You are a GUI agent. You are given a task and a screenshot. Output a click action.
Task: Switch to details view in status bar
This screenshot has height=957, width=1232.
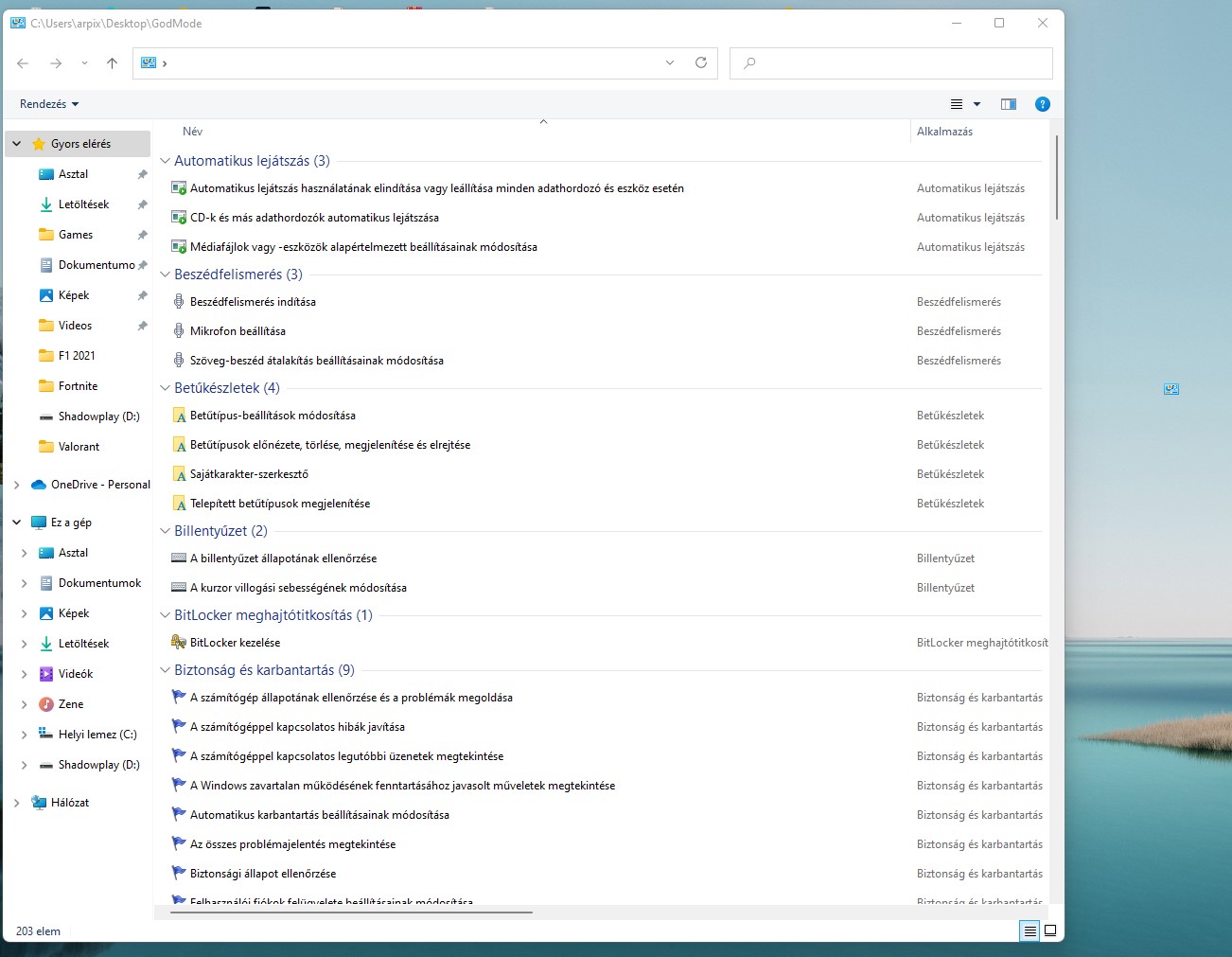click(1030, 930)
